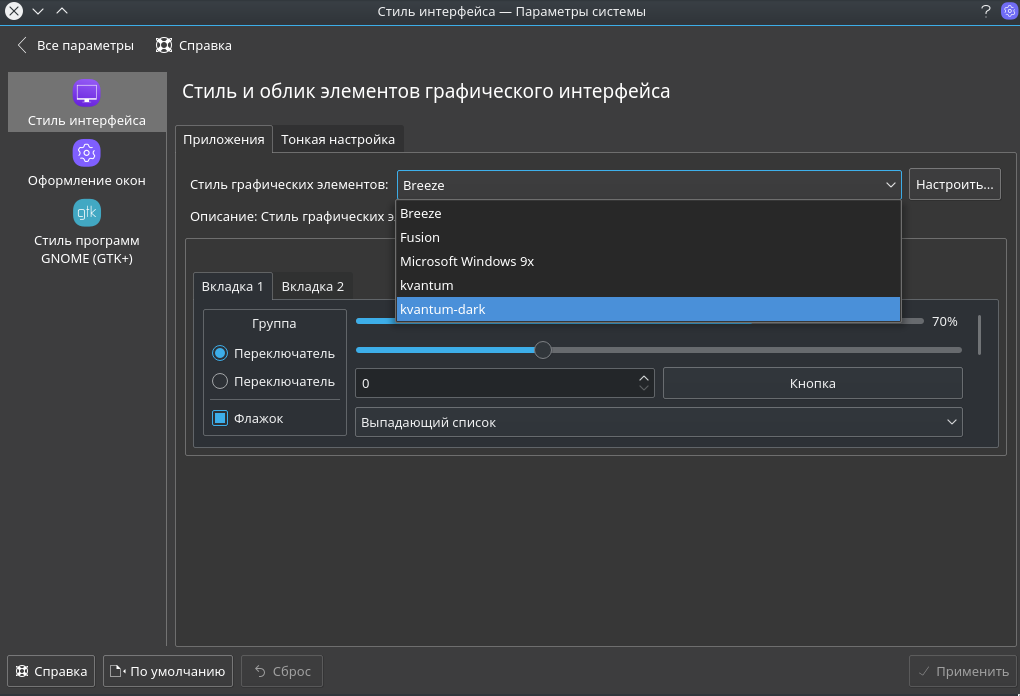The image size is (1020, 696).
Task: Choose kvantum-dark from the style list
Action: click(x=648, y=310)
